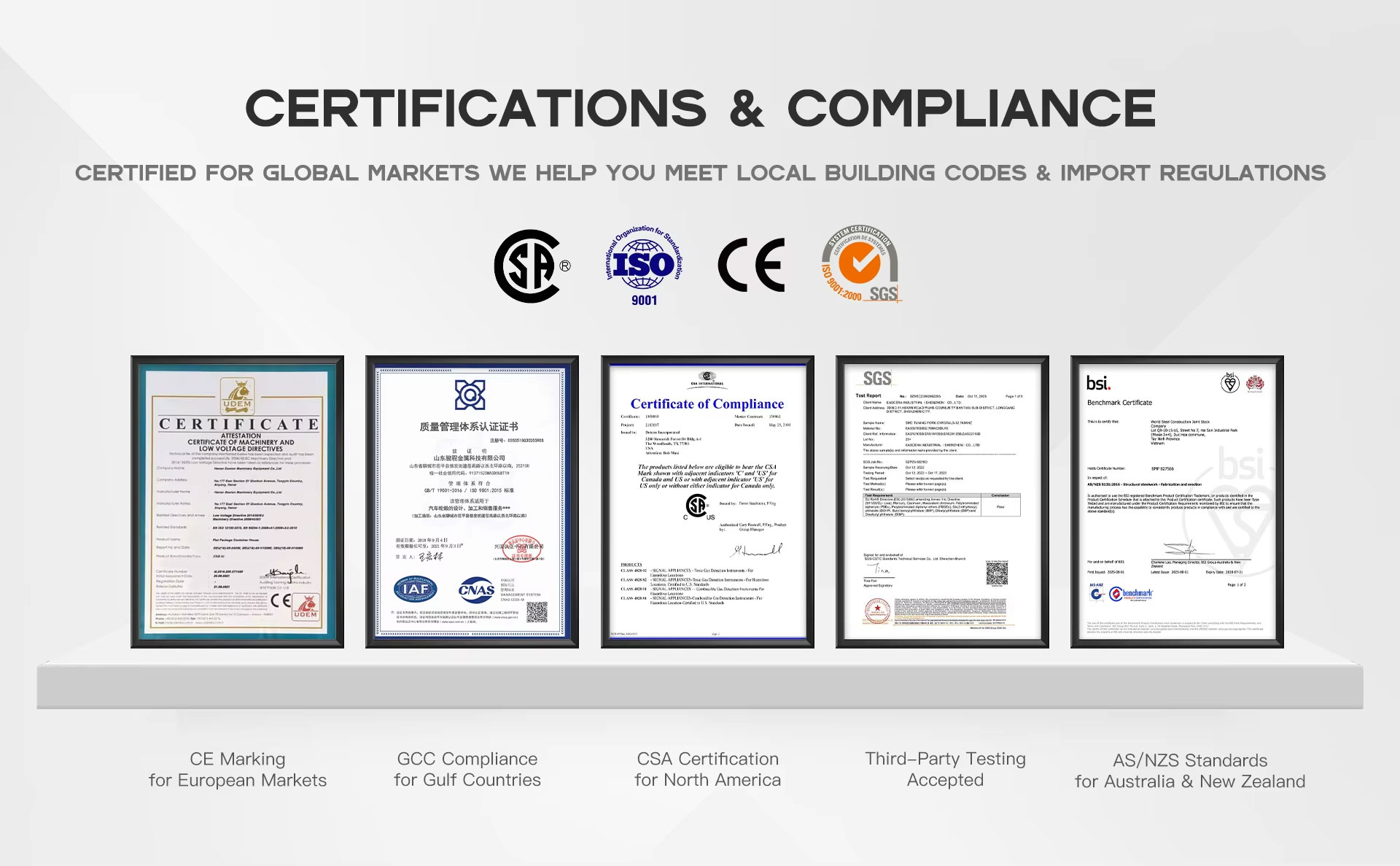
Task: Click the red UDEM seal at certificate bottom
Action: click(x=306, y=607)
